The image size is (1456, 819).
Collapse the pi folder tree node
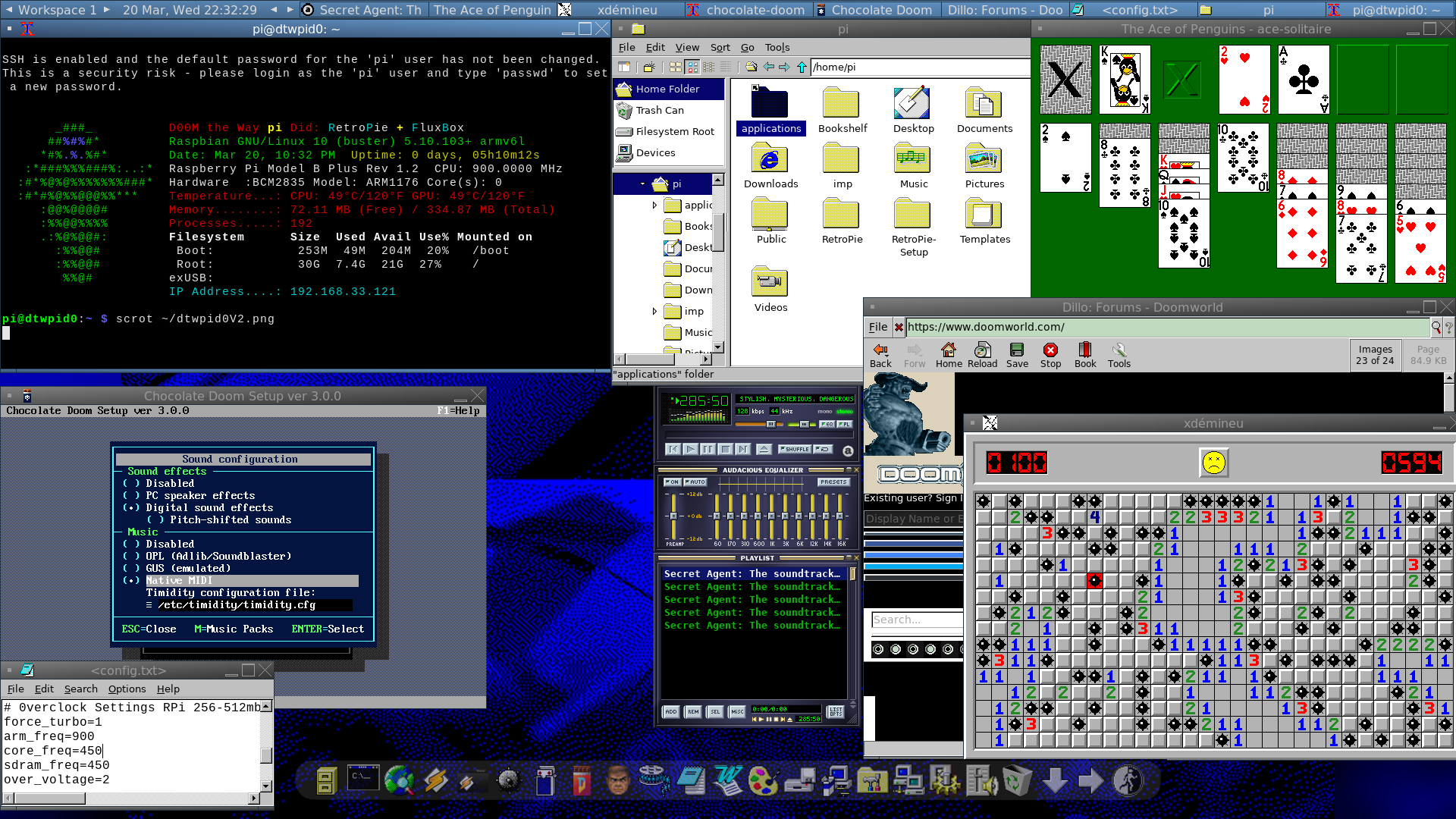642,184
